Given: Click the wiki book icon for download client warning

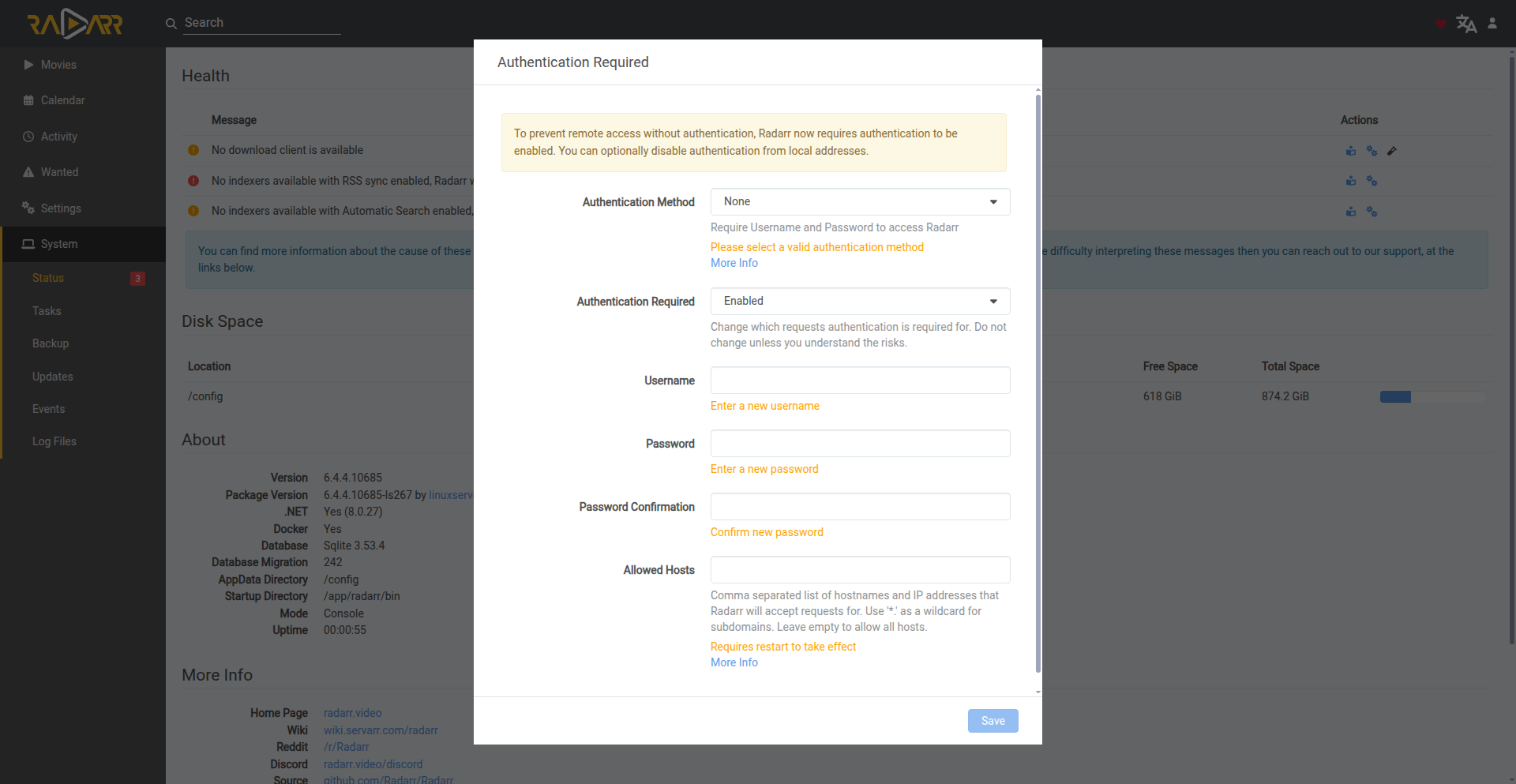Looking at the screenshot, I should click(1351, 151).
